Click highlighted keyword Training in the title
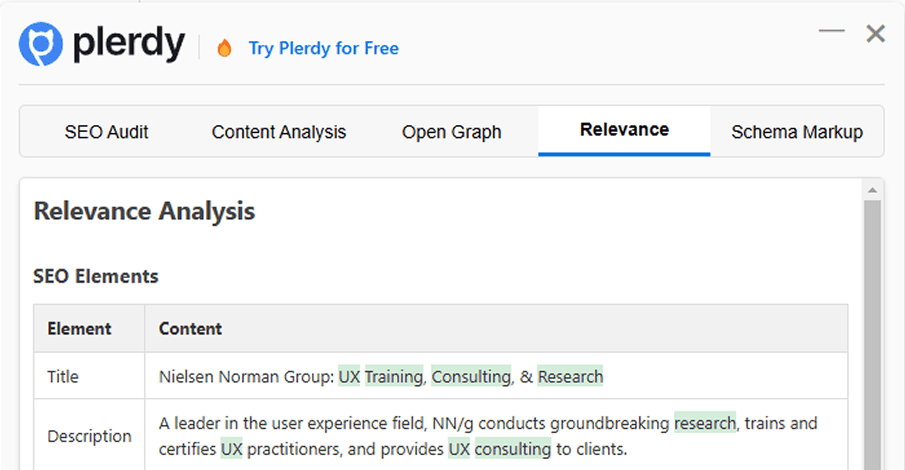The height and width of the screenshot is (470, 905). [x=394, y=377]
